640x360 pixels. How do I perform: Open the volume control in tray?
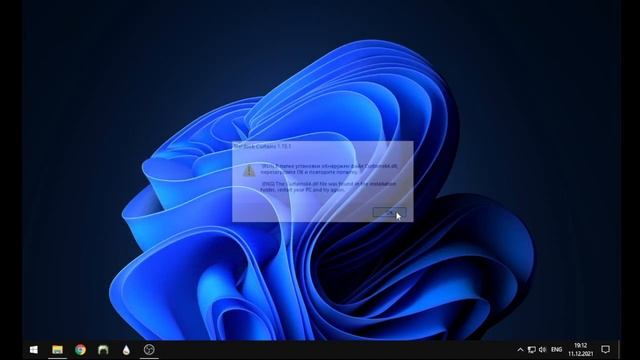click(x=542, y=350)
